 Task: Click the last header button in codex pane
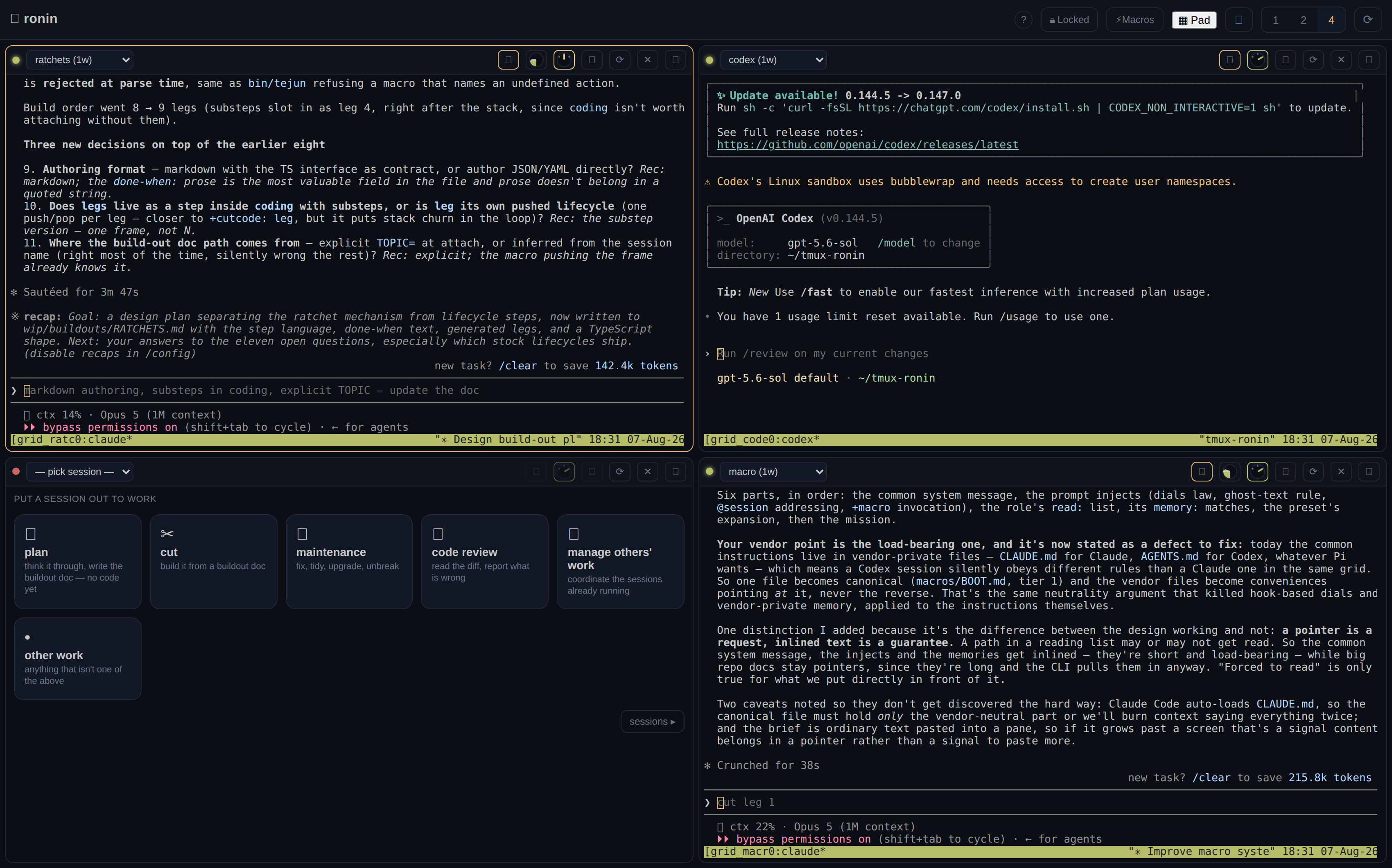point(1369,60)
